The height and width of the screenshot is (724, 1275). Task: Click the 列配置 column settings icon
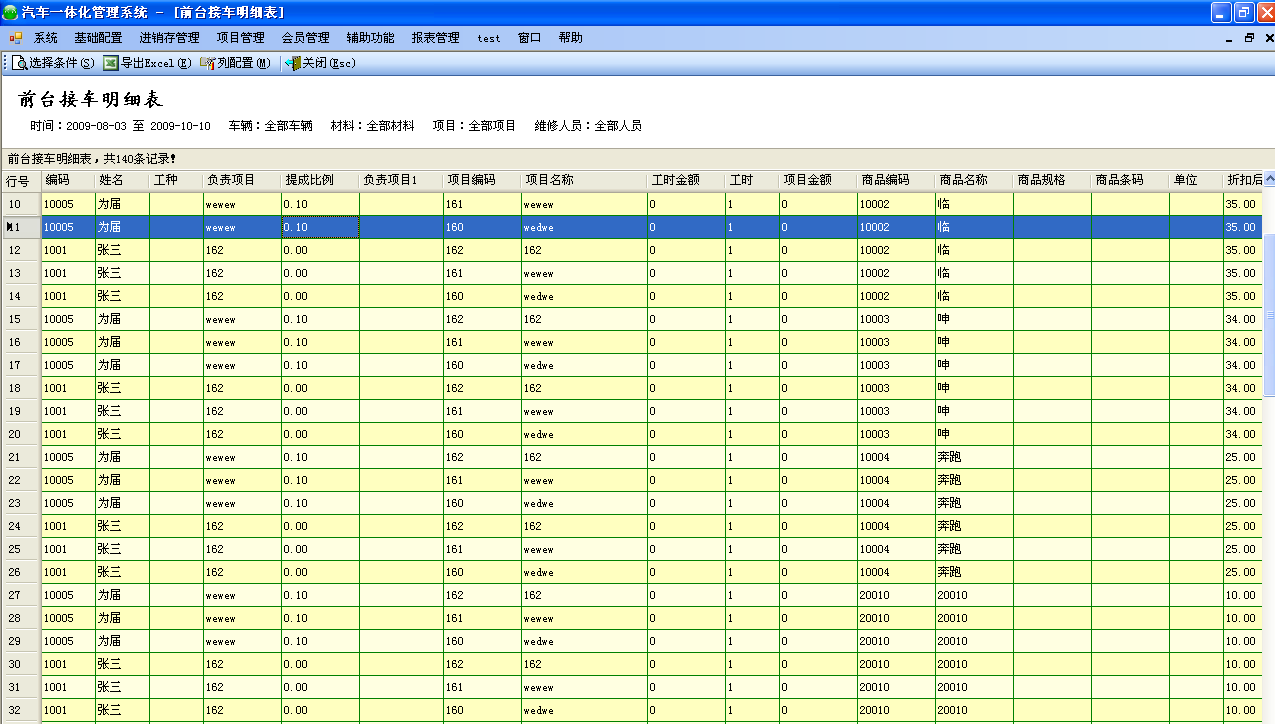[208, 63]
